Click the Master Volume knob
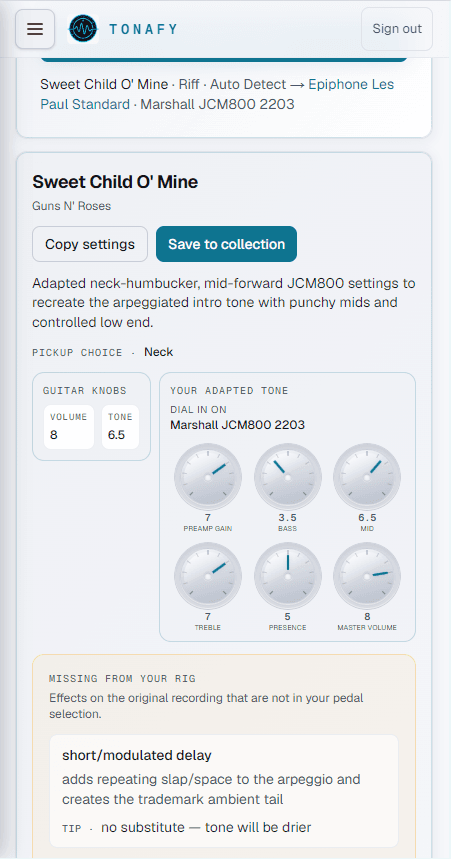The height and width of the screenshot is (859, 451). tap(367, 576)
